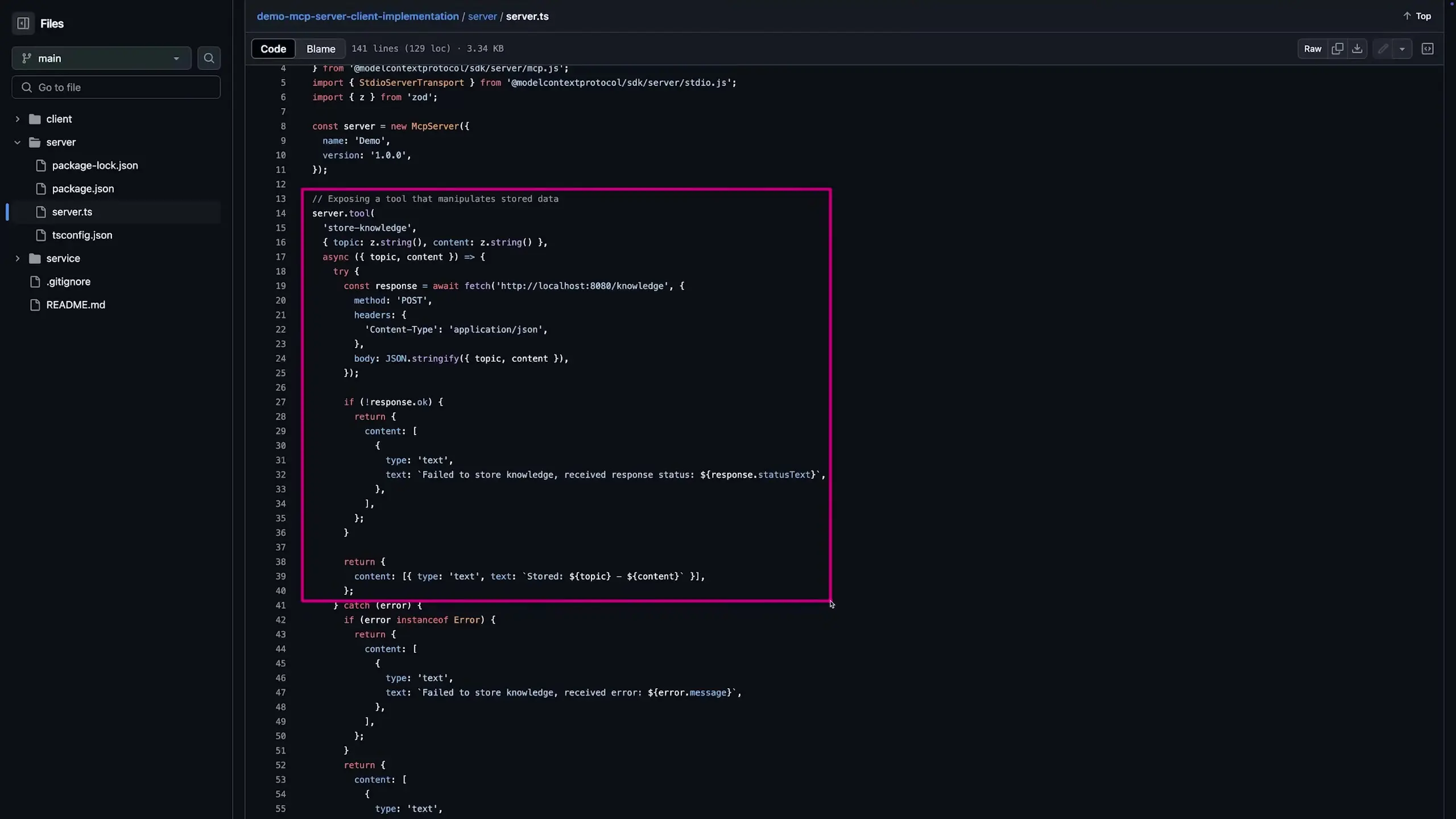
Task: Open package-lock.json file
Action: [x=95, y=166]
